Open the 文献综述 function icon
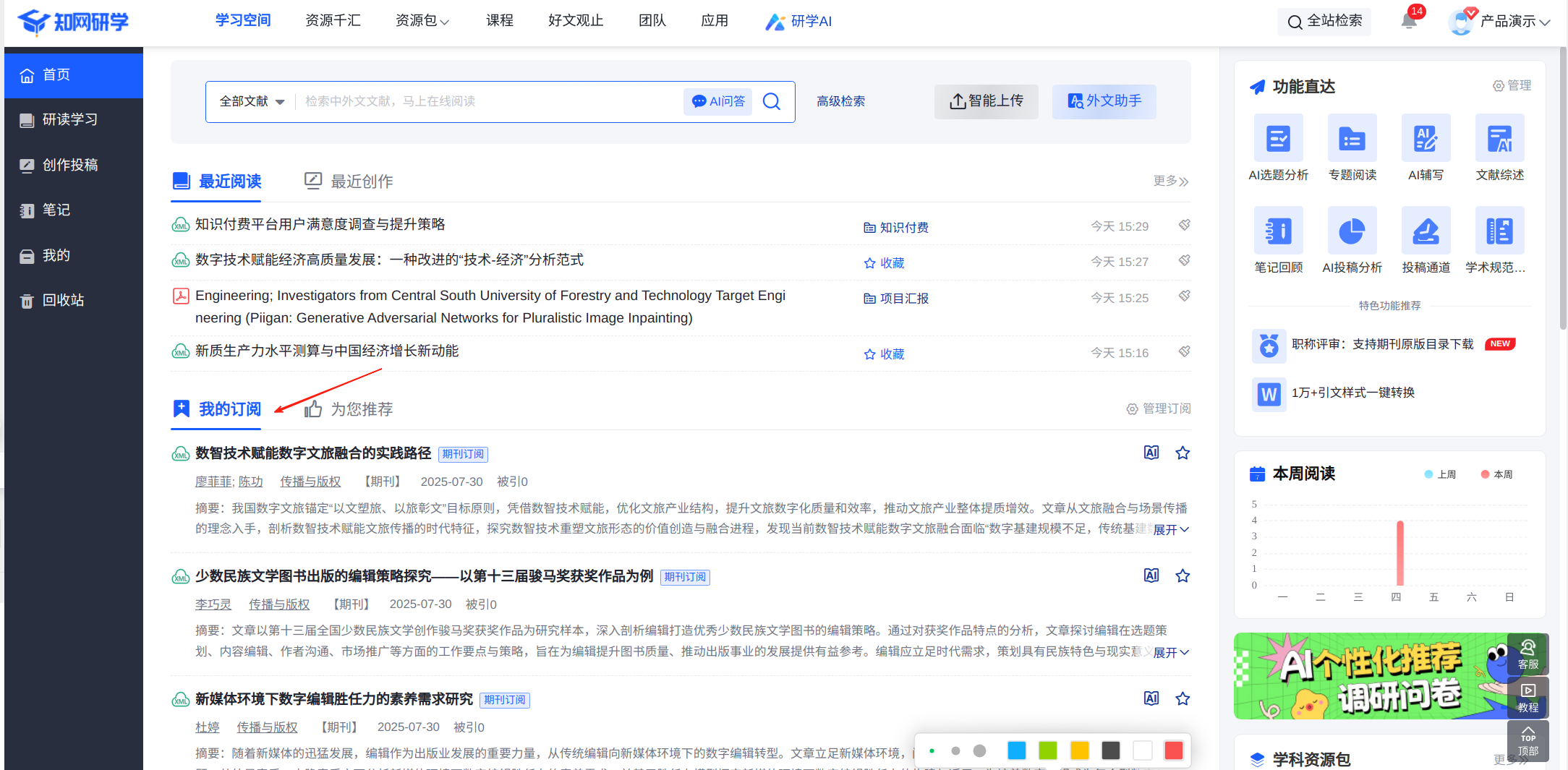Viewport: 1568px width, 770px height. coord(1499,138)
